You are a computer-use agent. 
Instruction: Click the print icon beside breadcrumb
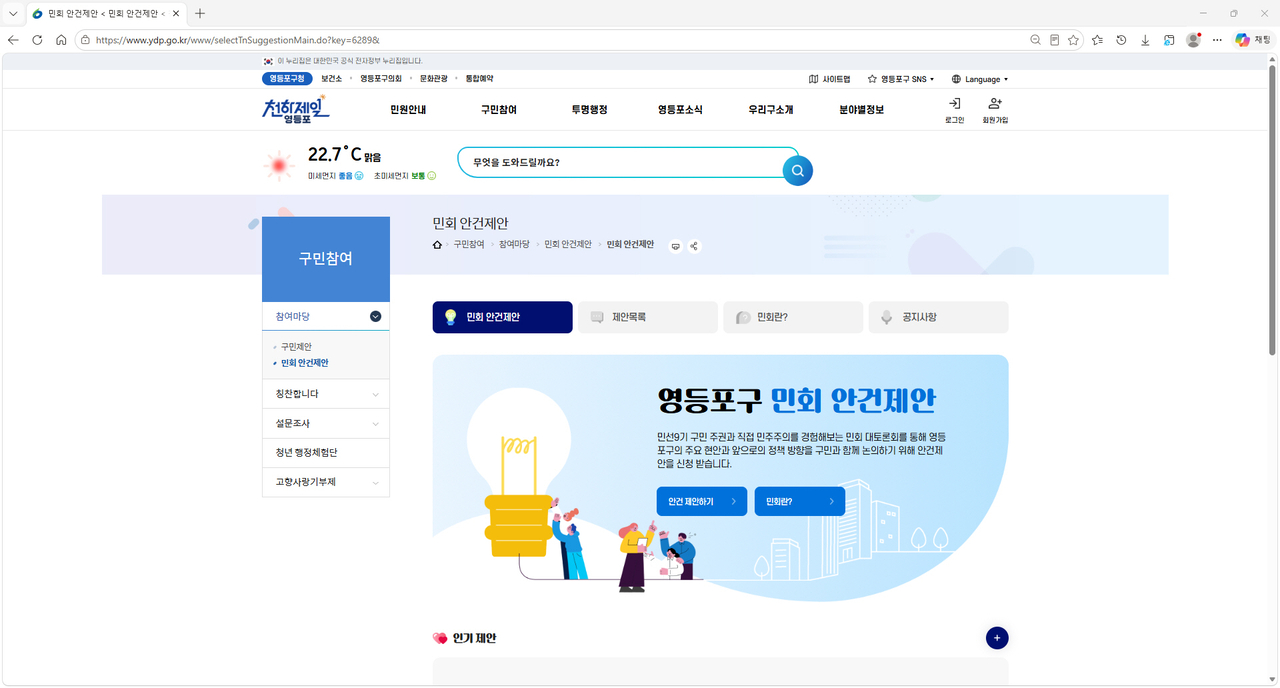click(x=675, y=246)
